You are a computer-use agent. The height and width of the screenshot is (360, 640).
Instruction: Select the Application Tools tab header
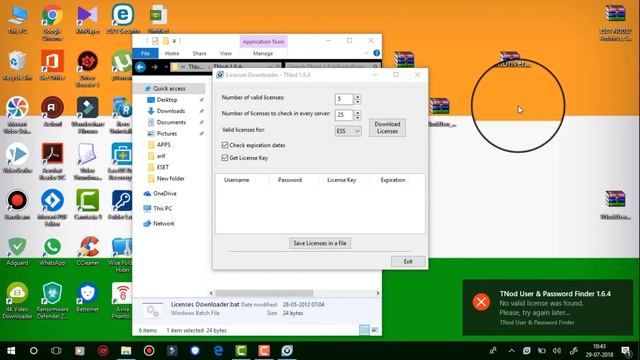263,41
